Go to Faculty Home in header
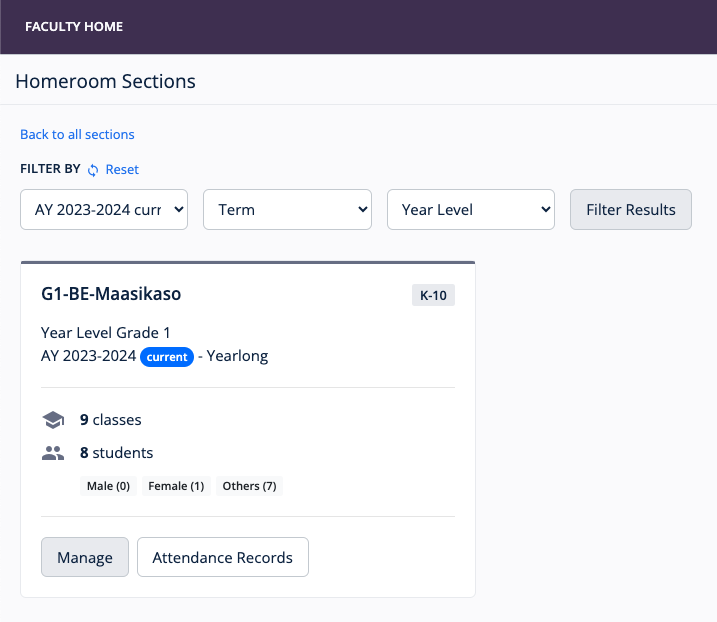This screenshot has width=717, height=622. point(74,27)
